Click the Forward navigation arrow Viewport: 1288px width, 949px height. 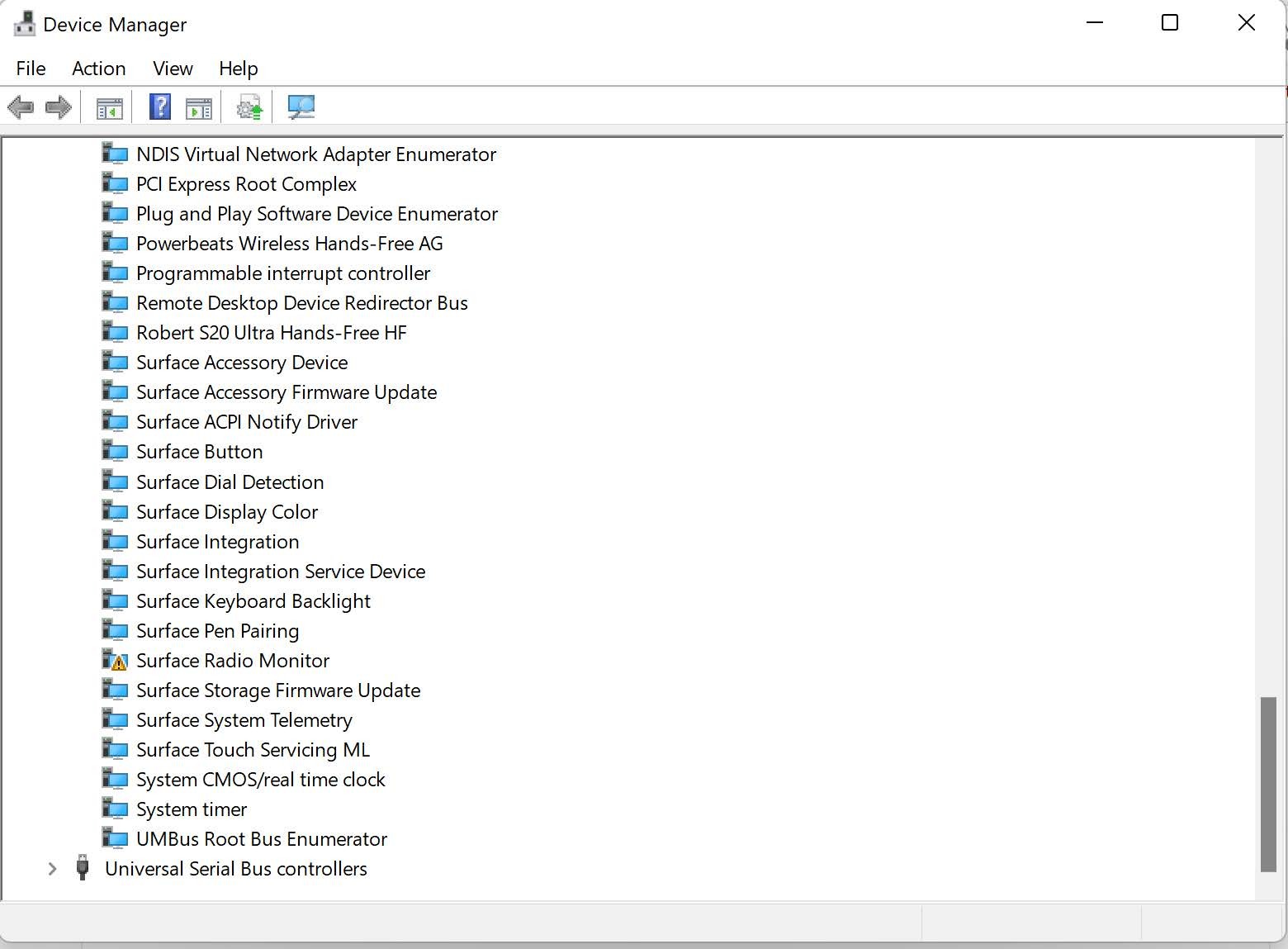59,107
